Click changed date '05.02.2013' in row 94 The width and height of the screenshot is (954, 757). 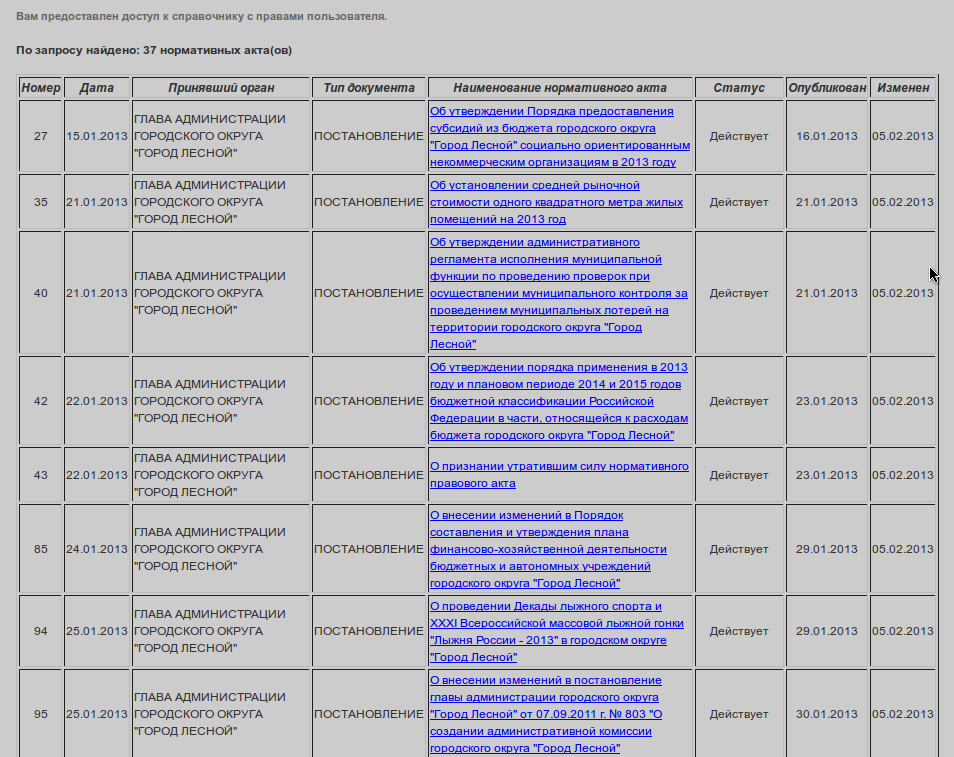click(x=903, y=632)
